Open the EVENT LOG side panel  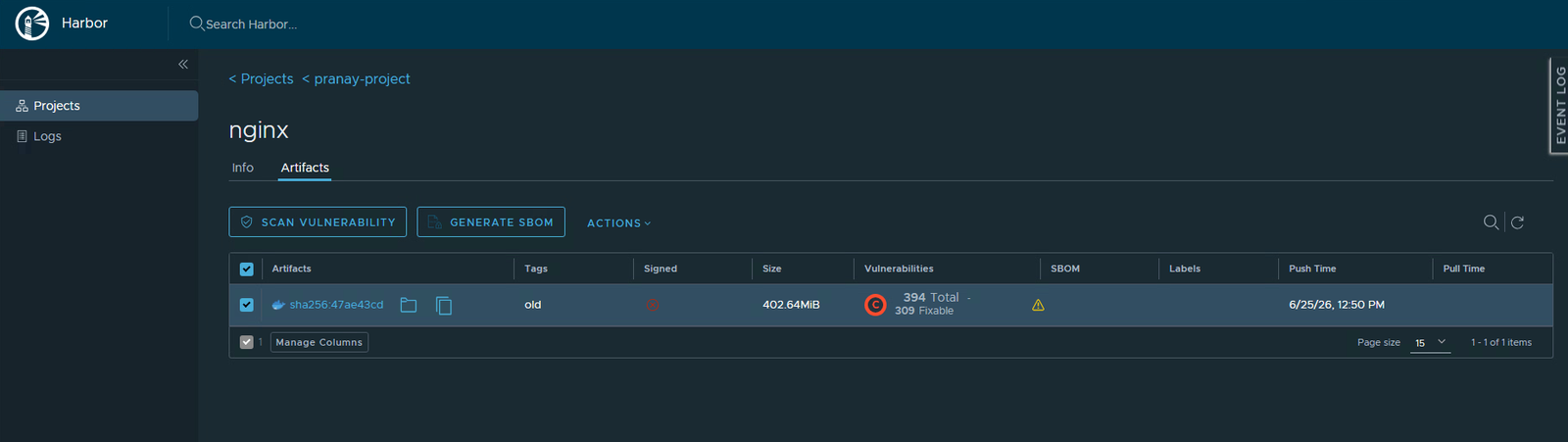coord(1558,105)
